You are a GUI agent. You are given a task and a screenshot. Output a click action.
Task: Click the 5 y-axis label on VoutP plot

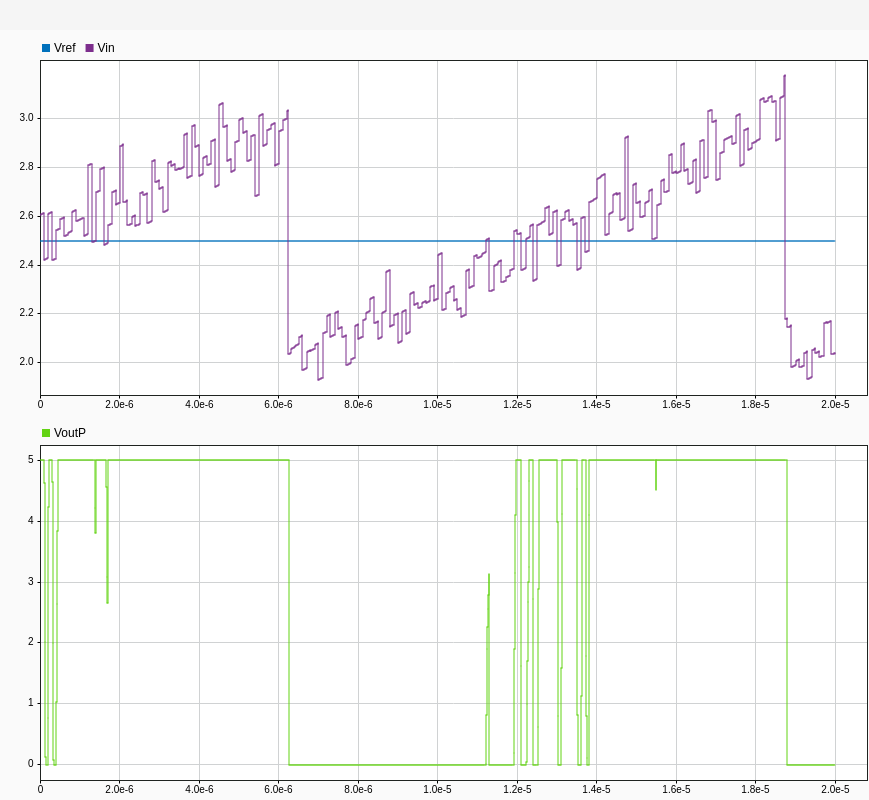(31, 460)
